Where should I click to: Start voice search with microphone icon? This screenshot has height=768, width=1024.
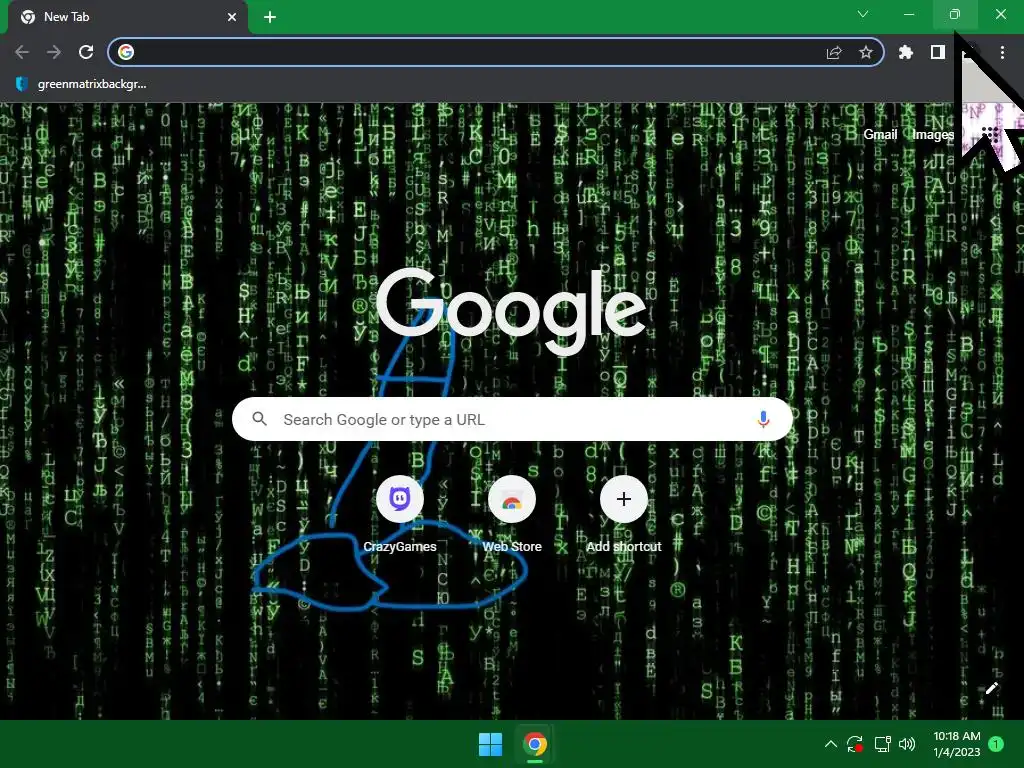click(763, 419)
